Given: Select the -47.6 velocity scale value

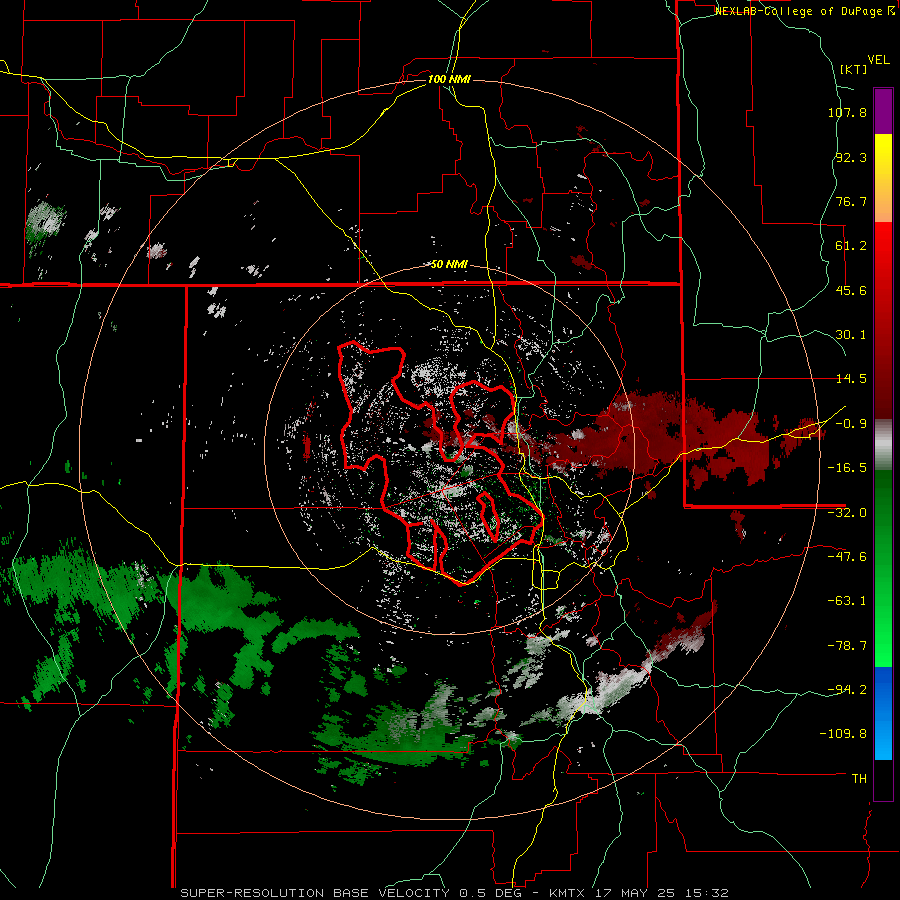Looking at the screenshot, I should pyautogui.click(x=847, y=557).
